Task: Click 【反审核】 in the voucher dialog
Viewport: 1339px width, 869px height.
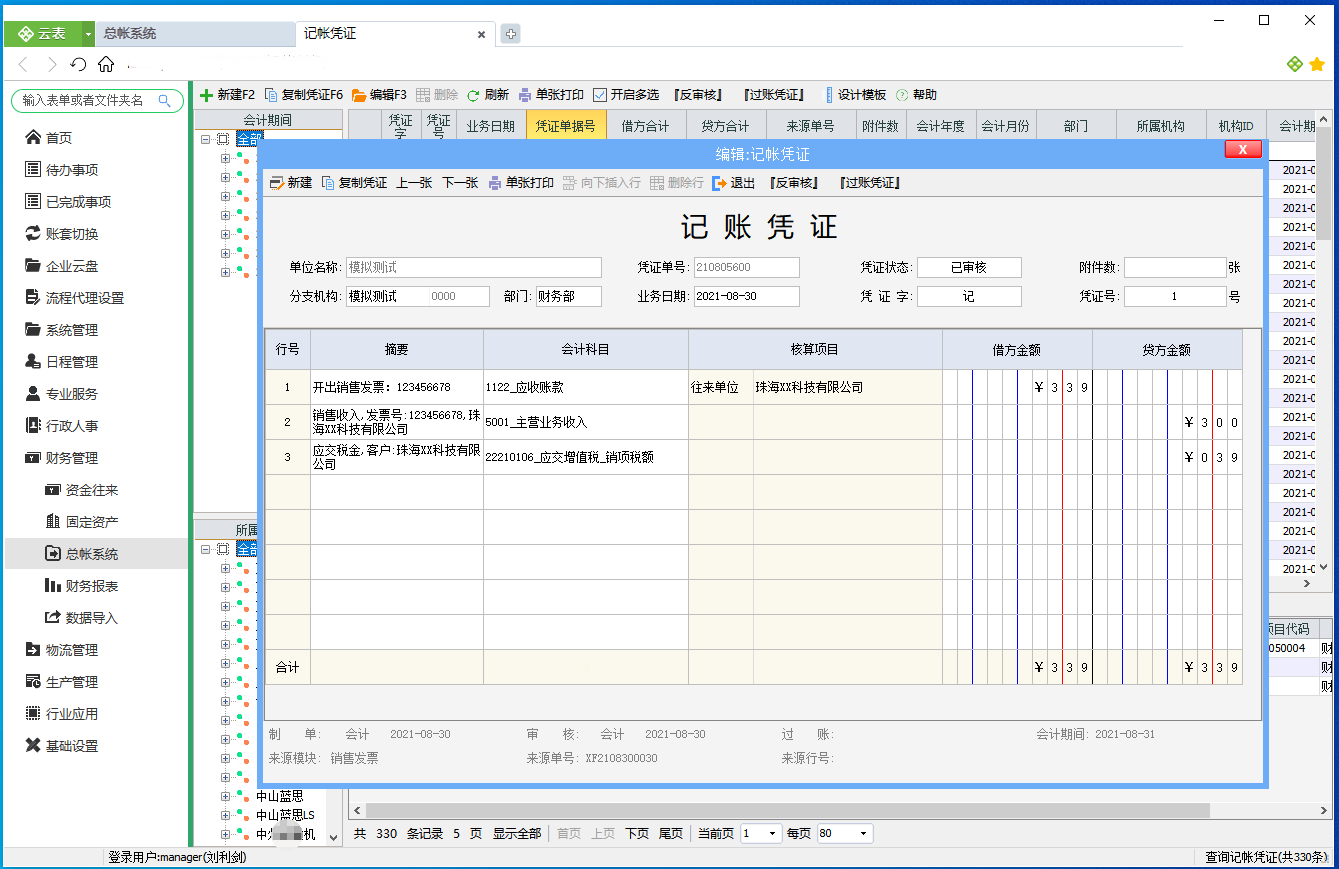Action: tap(794, 183)
